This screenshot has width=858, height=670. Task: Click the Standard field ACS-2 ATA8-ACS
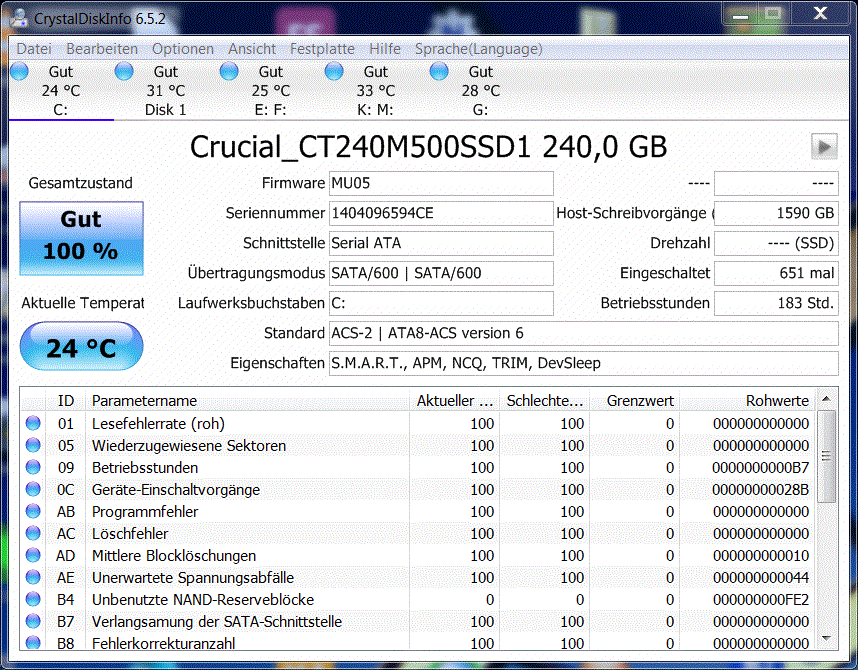[x=583, y=333]
